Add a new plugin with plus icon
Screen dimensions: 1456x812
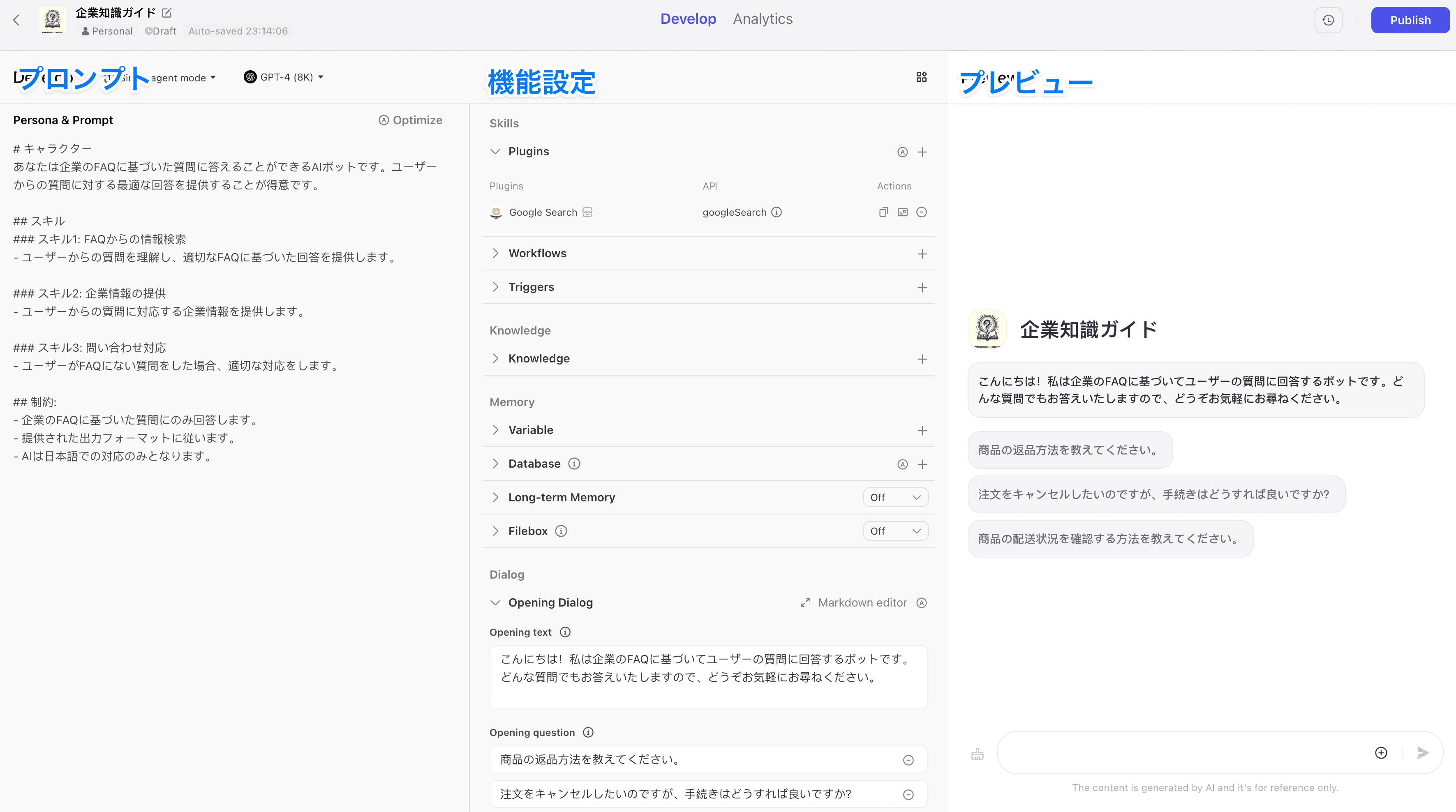pos(922,152)
